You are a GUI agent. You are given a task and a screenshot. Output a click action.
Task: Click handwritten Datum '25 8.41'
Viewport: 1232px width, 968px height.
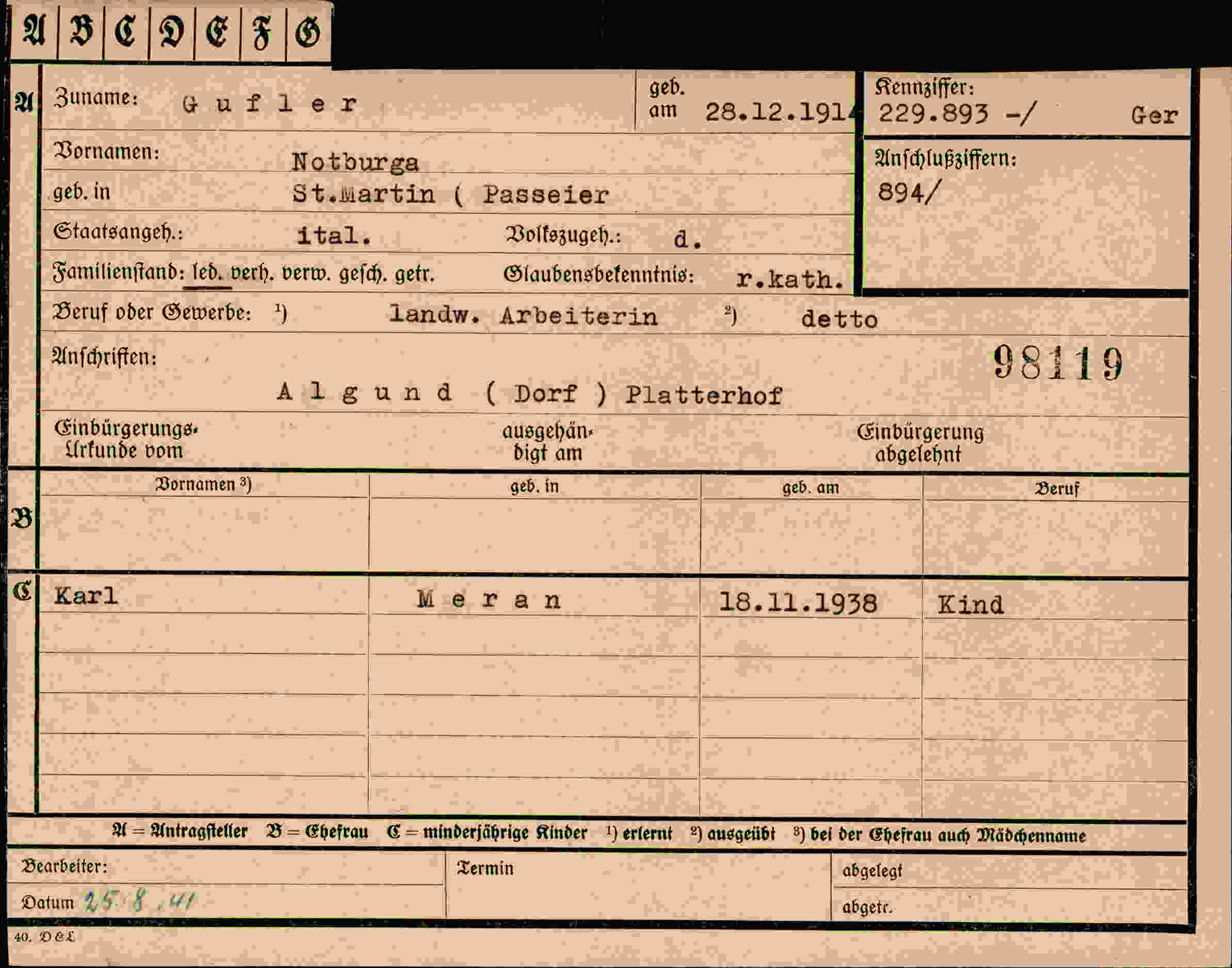point(139,900)
